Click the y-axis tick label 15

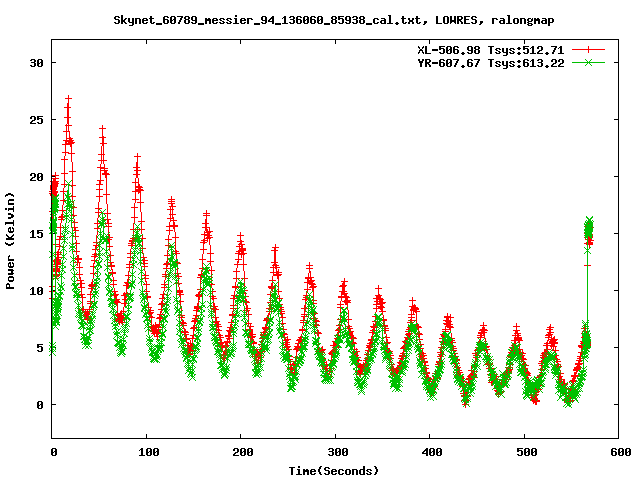coord(36,234)
